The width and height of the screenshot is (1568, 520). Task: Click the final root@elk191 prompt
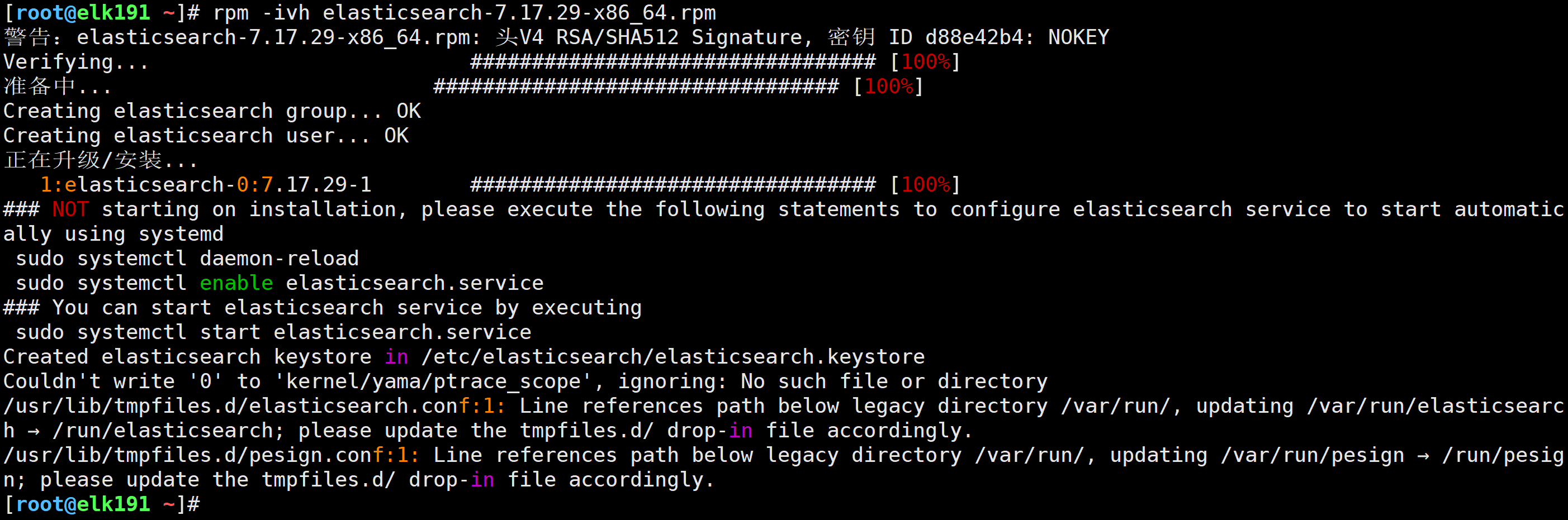click(82, 504)
